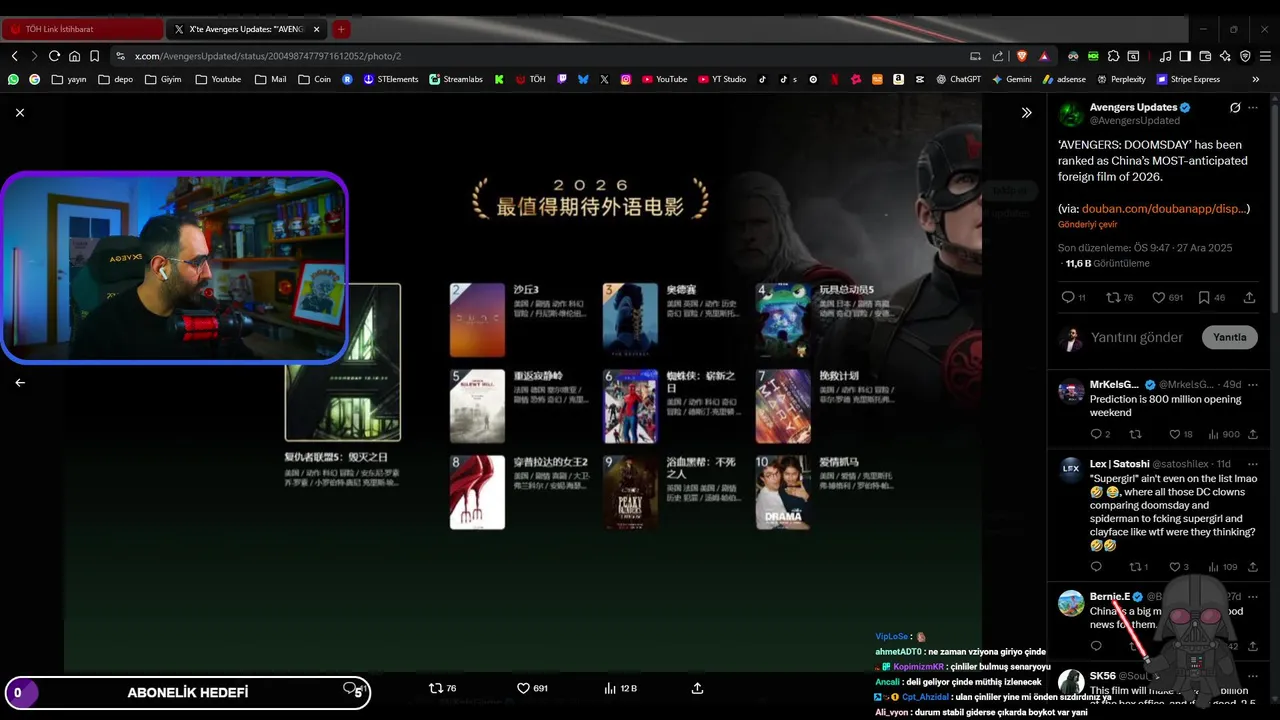Viewport: 1280px width, 720px height.
Task: Open the yayın bookmarks folder
Action: point(69,79)
